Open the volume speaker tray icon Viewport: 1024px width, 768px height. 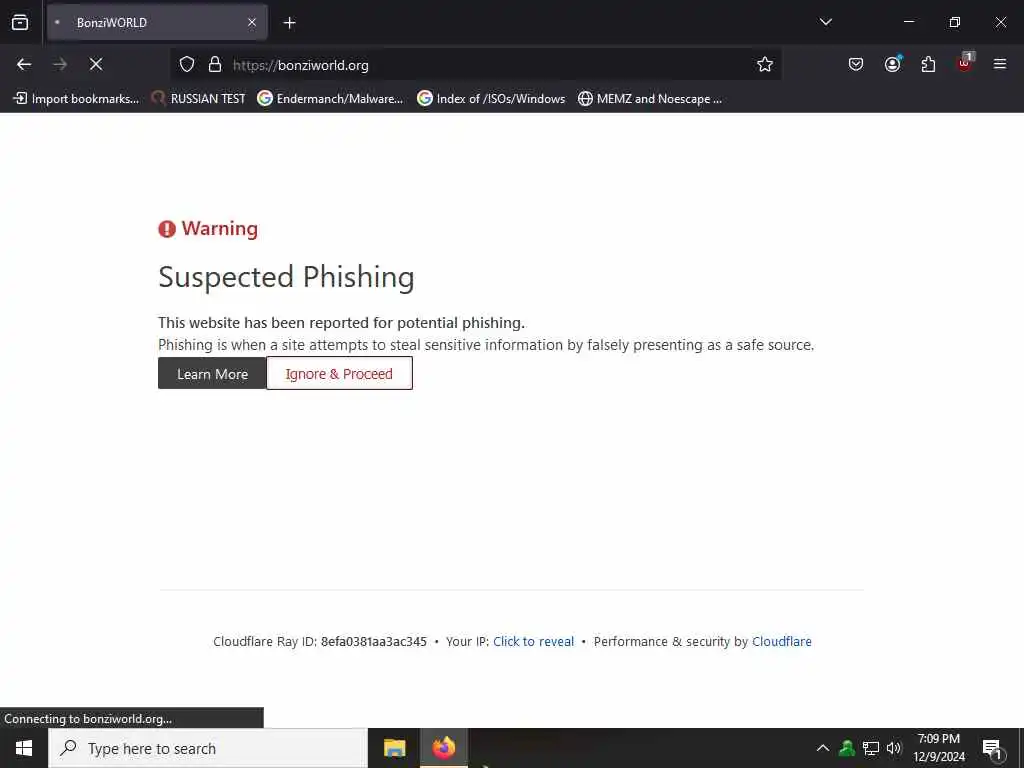point(894,748)
